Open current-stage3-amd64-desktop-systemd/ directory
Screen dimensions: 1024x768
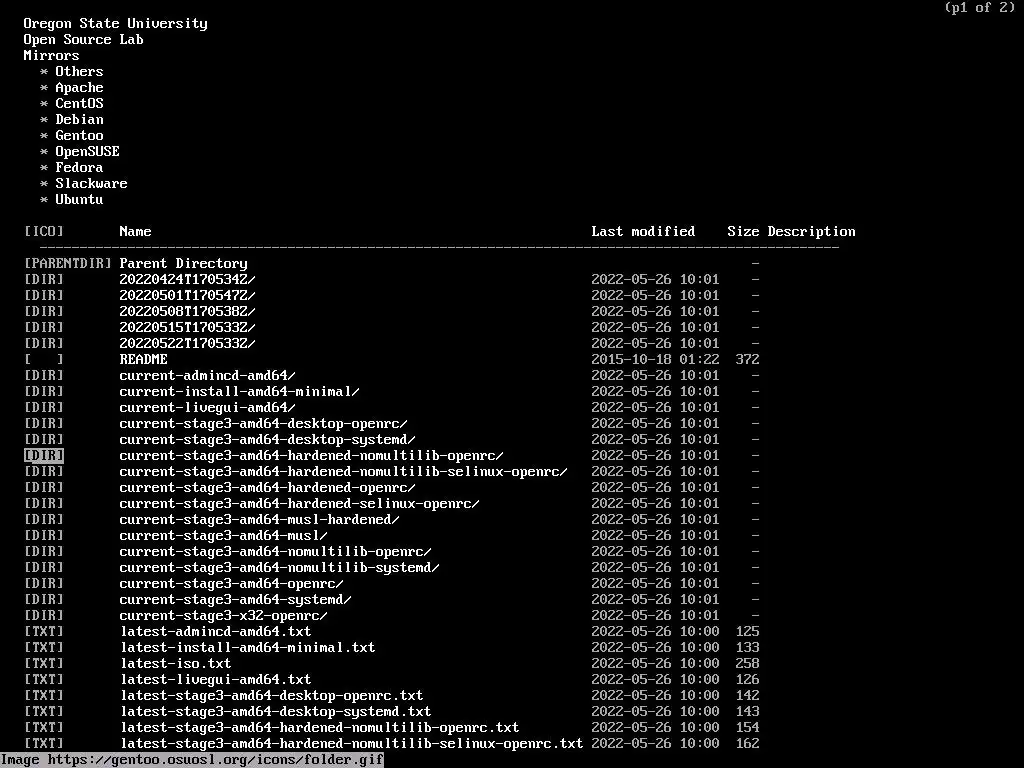(267, 440)
